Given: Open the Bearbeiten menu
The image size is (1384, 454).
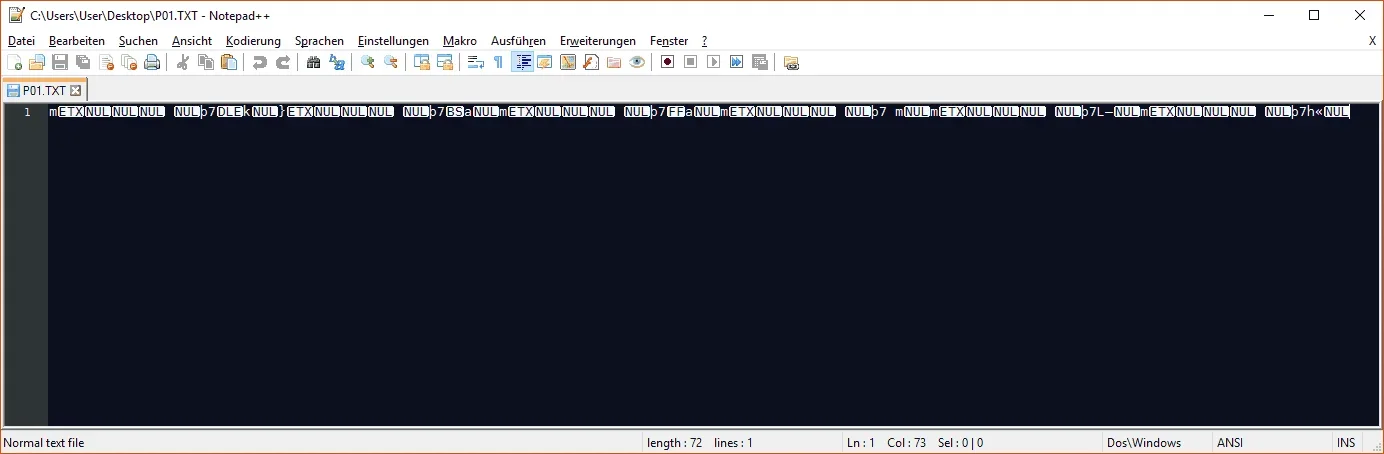Looking at the screenshot, I should tap(77, 41).
